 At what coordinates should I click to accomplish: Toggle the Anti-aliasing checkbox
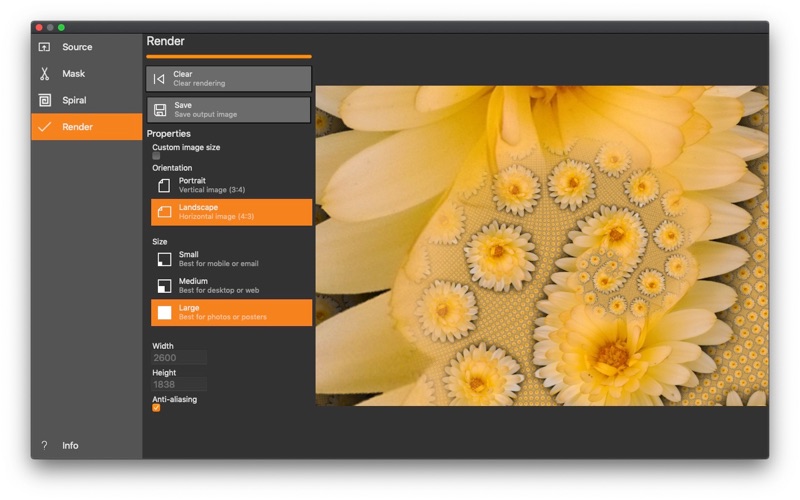(156, 408)
